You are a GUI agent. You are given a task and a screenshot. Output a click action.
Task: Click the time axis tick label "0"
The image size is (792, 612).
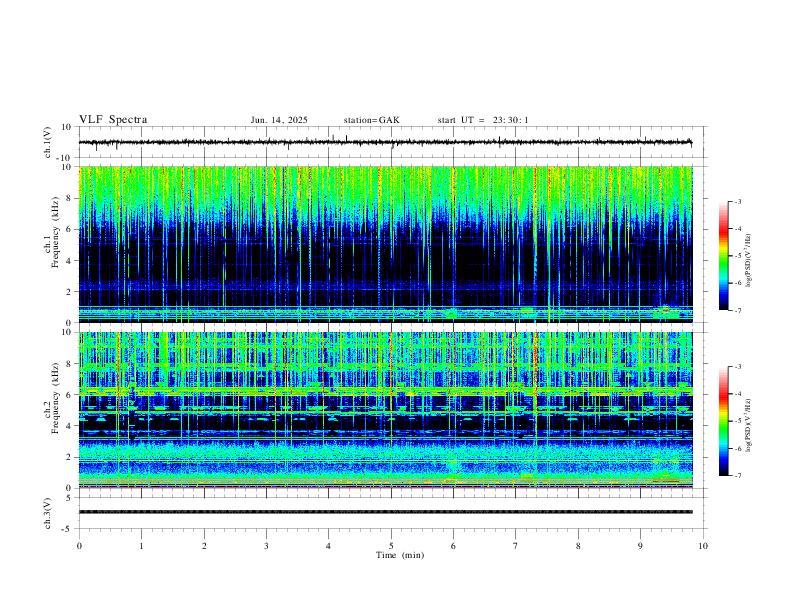point(79,546)
